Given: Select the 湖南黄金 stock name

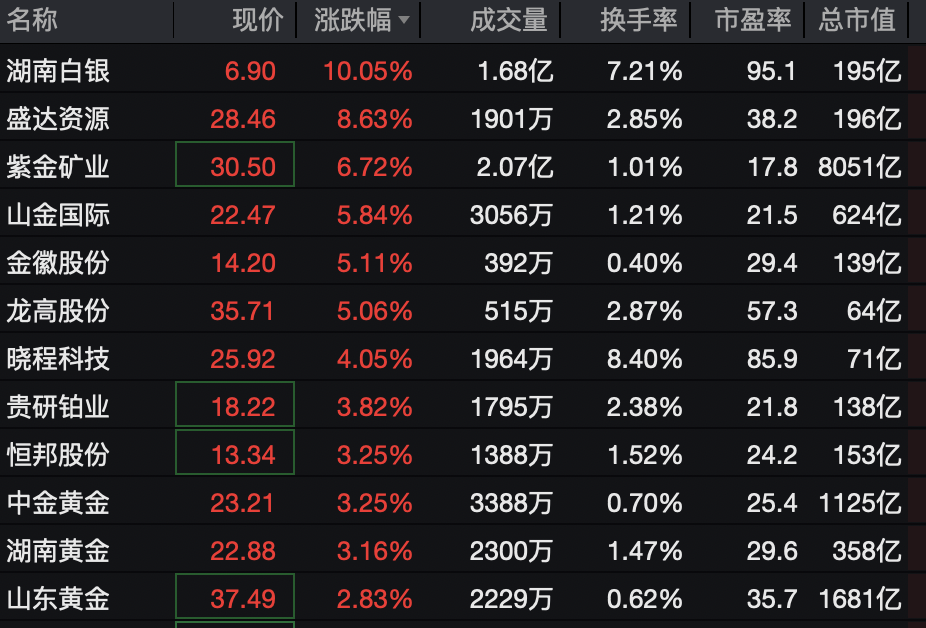Looking at the screenshot, I should (x=58, y=551).
